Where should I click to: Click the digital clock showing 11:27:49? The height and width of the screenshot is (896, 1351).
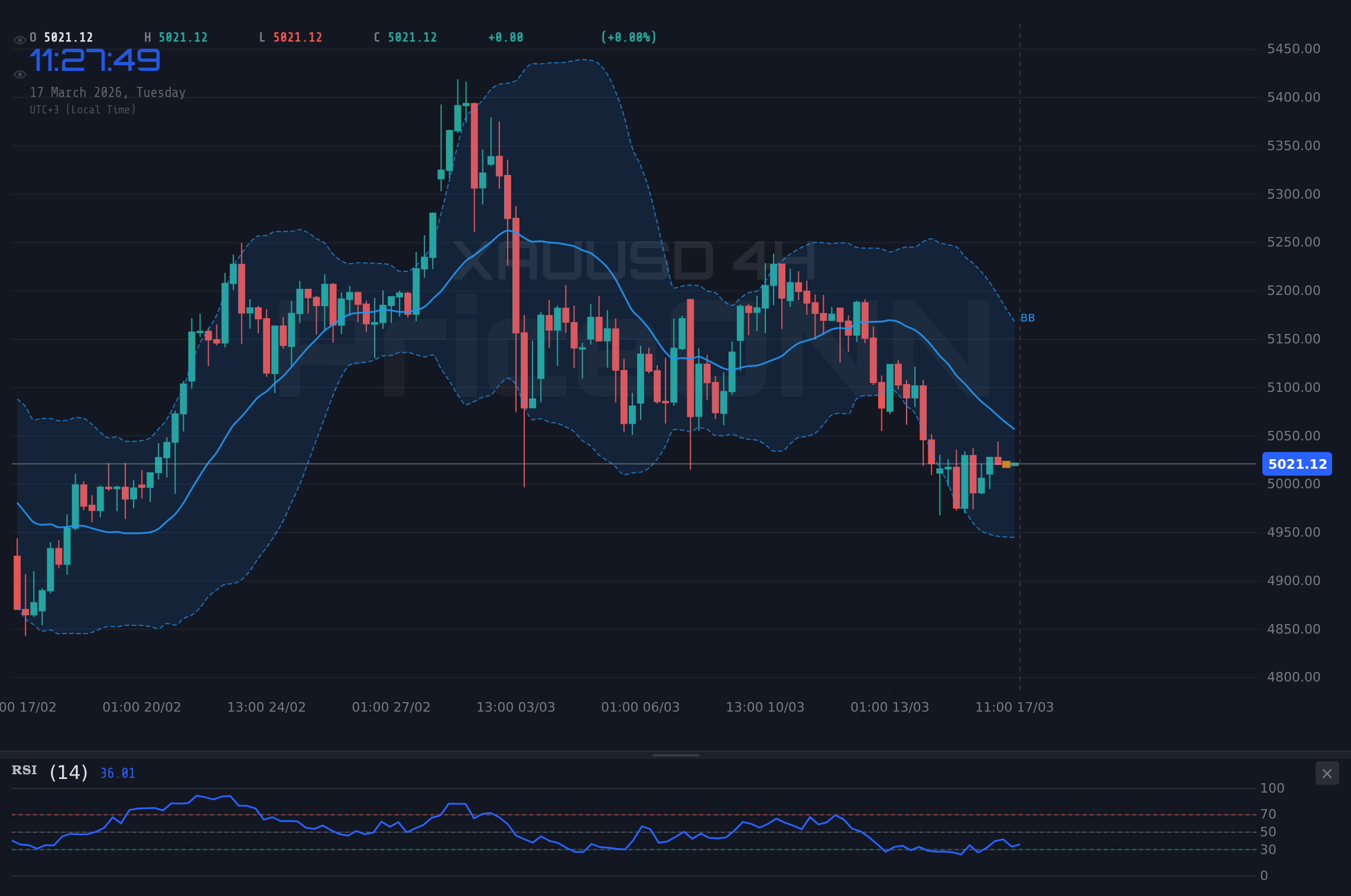(95, 59)
